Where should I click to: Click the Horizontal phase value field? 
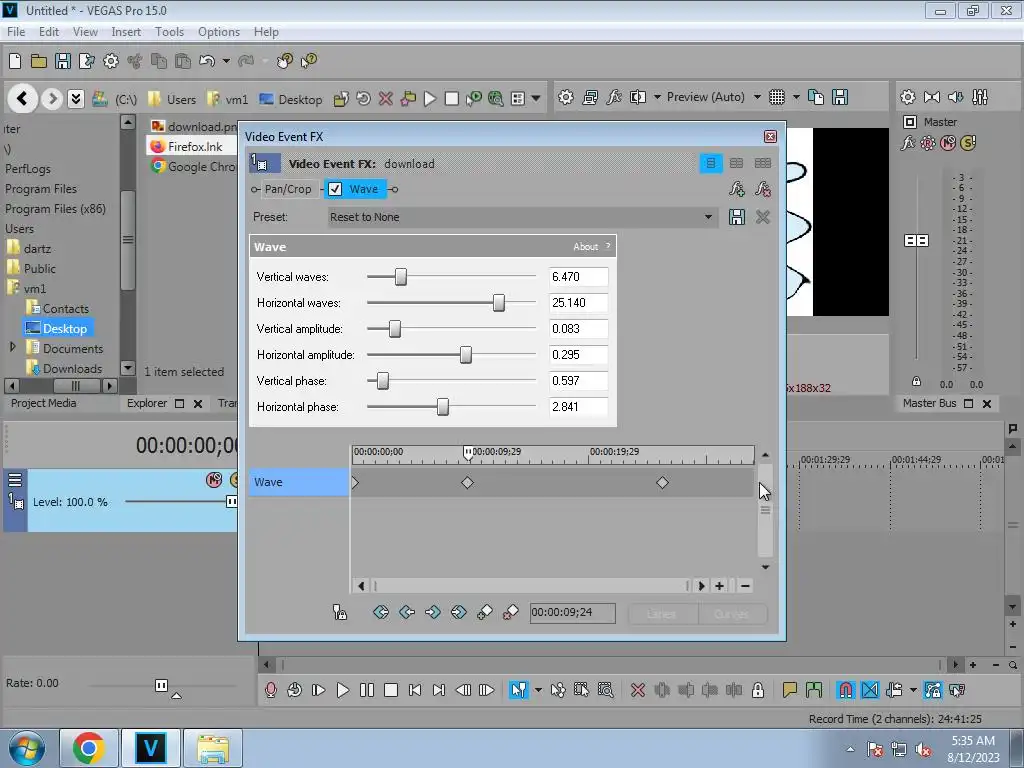[579, 407]
